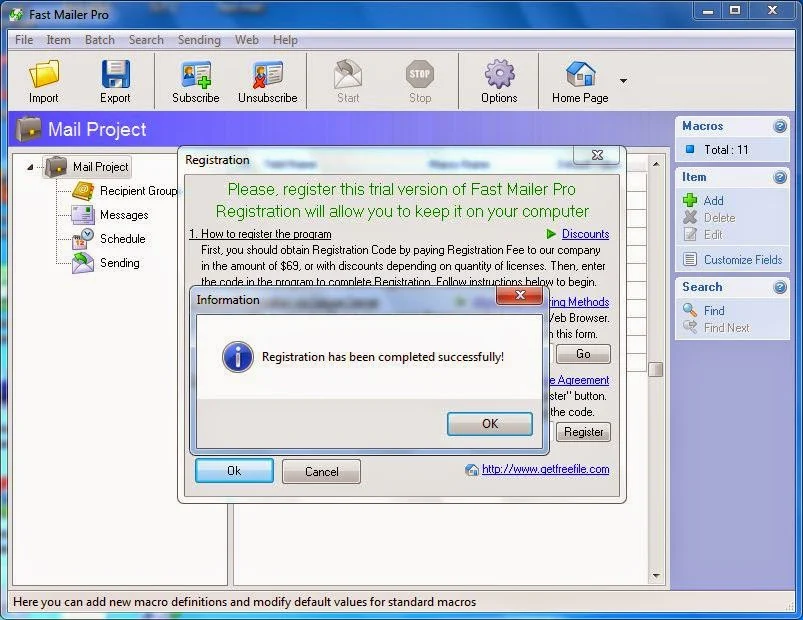The height and width of the screenshot is (620, 803).
Task: Click OK in the Information dialog
Action: pyautogui.click(x=490, y=424)
